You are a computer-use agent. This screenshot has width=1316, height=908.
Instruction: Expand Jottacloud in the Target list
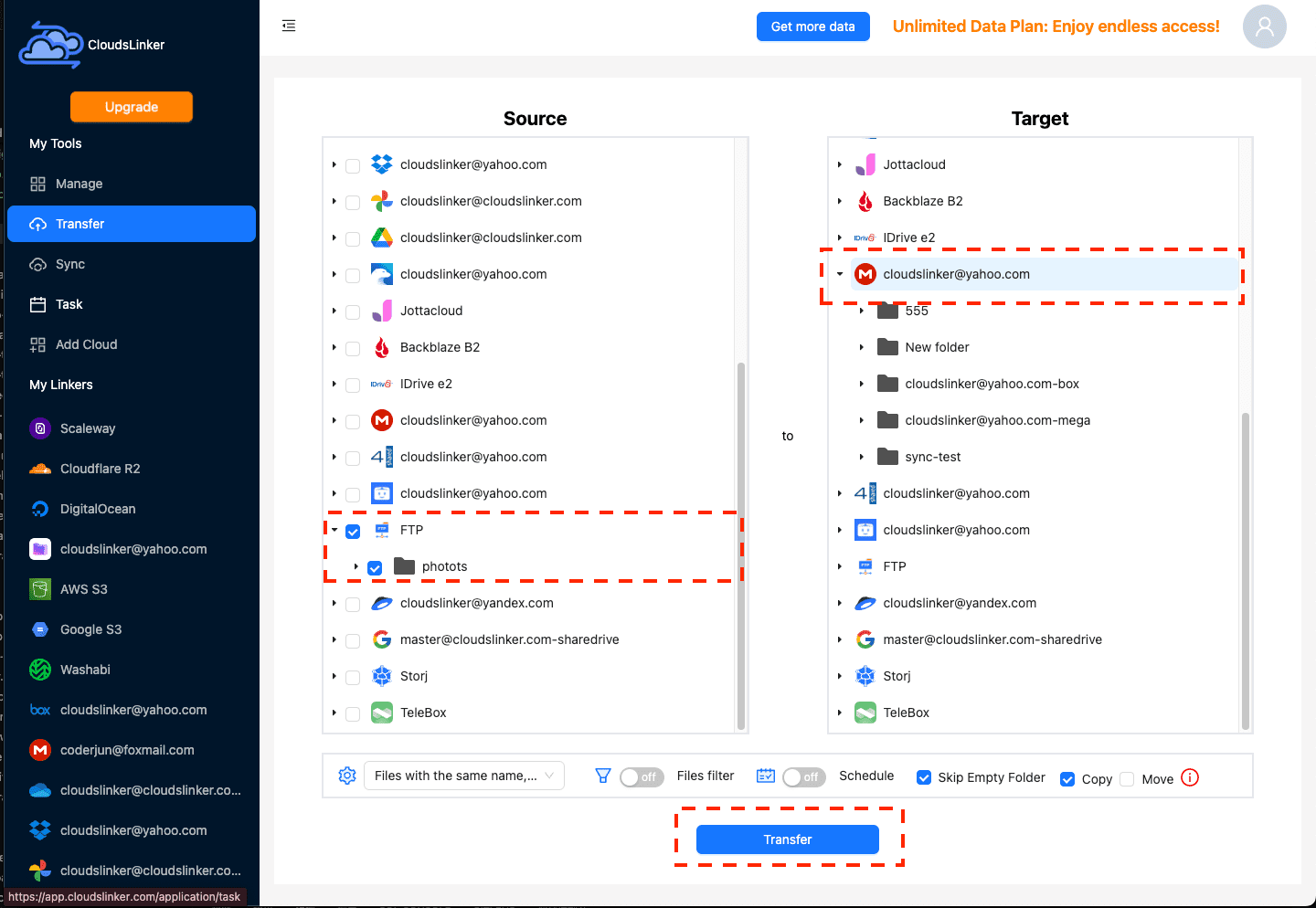click(x=840, y=164)
